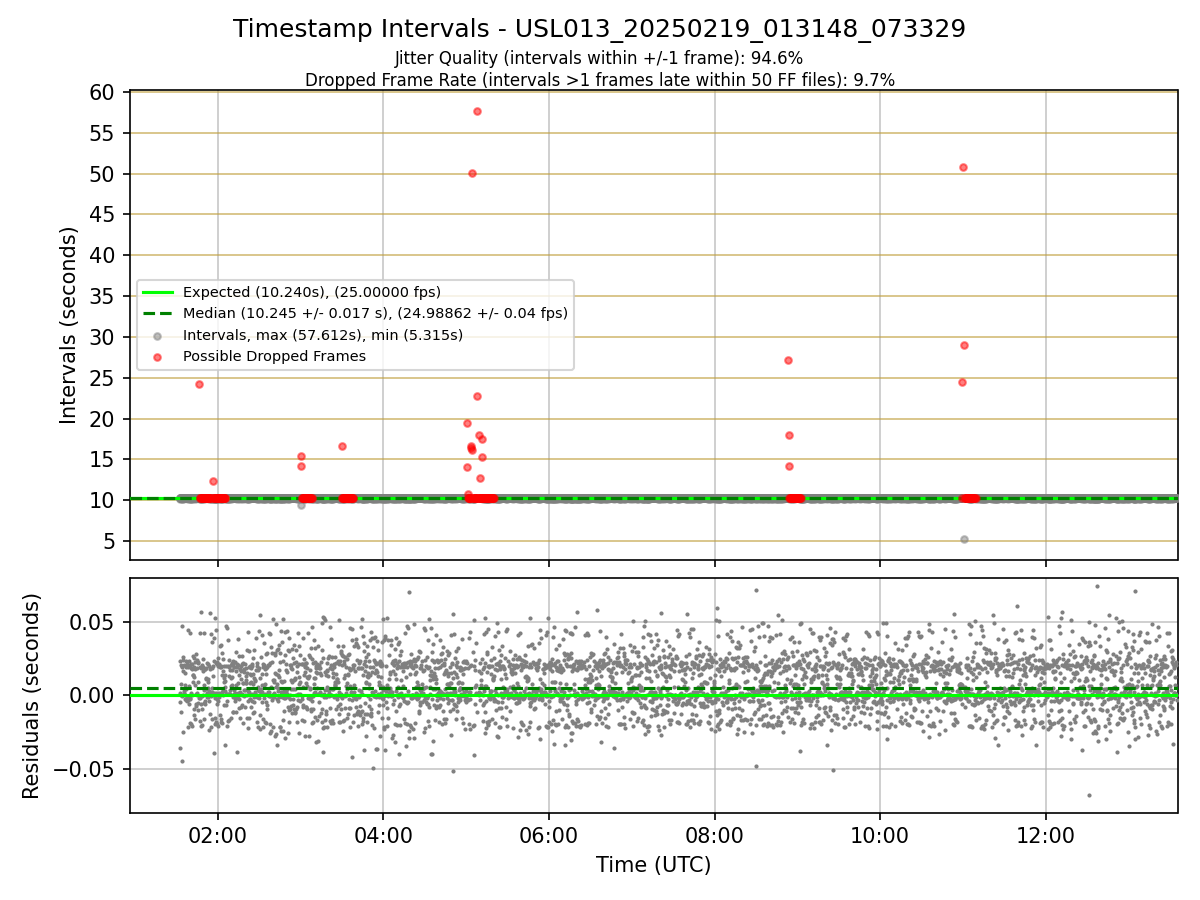Click the 'Jitter Quality' 94.6% subtitle line
This screenshot has height=900, width=1200.
tap(599, 58)
